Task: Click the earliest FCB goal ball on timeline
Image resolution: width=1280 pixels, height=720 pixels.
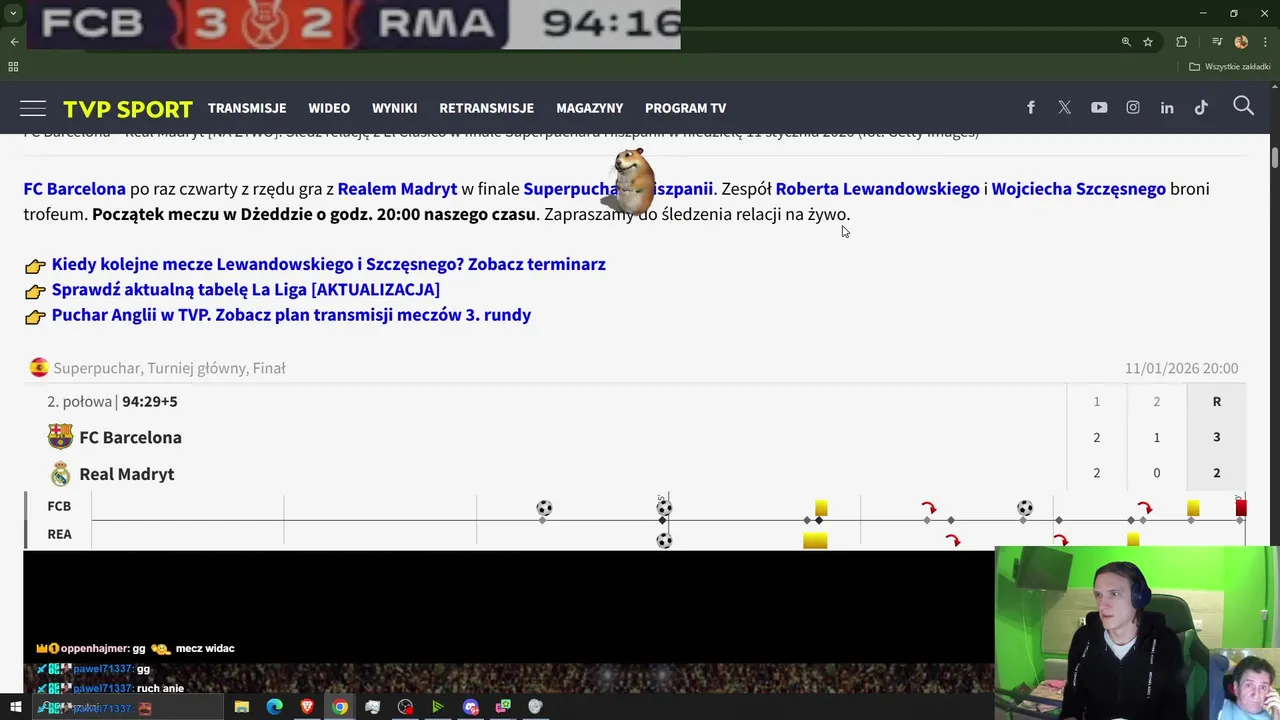Action: coord(544,508)
